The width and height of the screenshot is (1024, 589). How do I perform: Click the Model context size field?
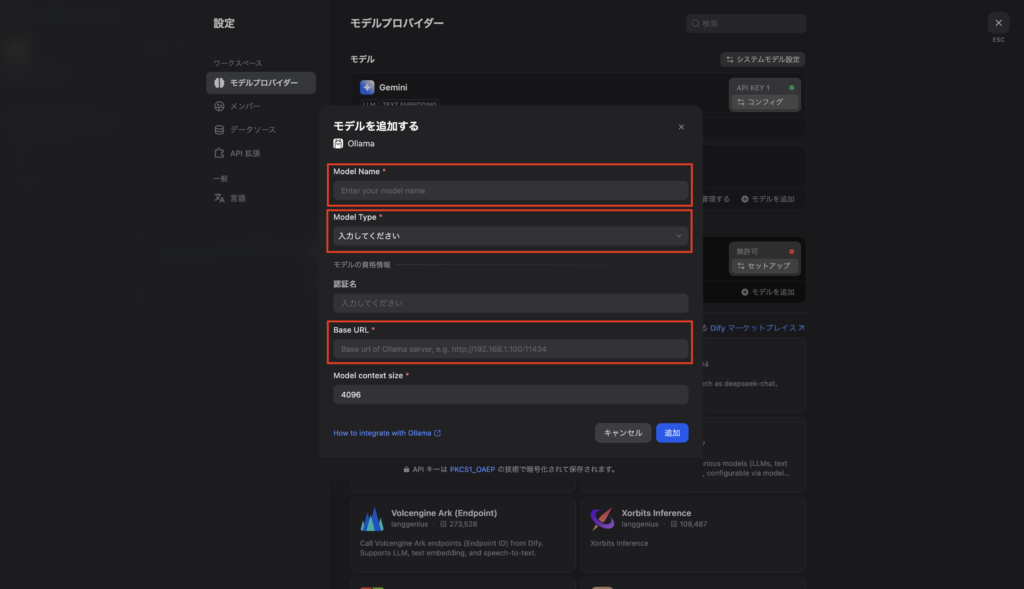coord(510,395)
